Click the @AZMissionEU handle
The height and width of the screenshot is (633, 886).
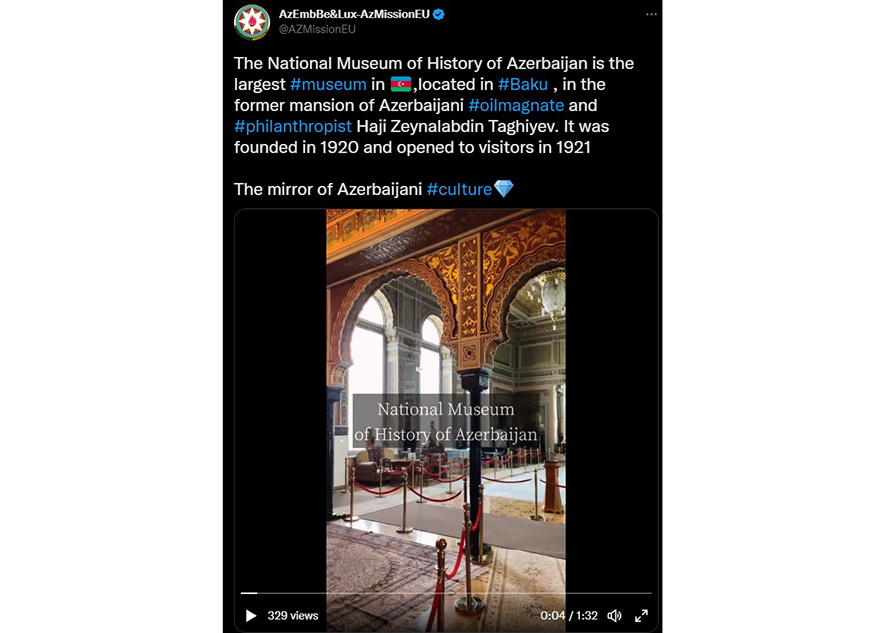(317, 29)
